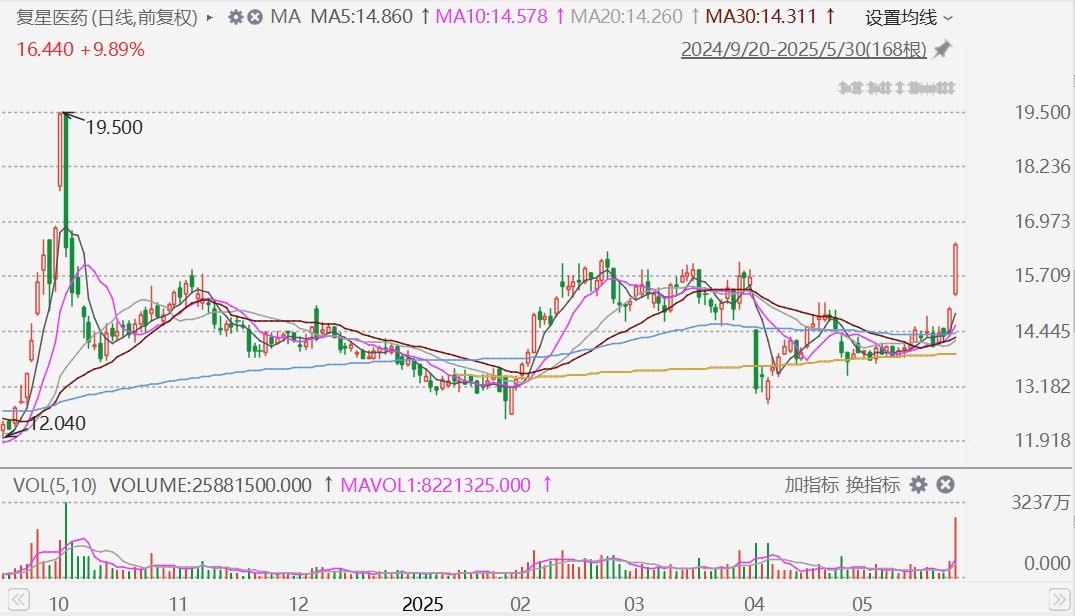Select the MA5:14.860 moving average label
This screenshot has width=1075, height=616.
[x=362, y=16]
